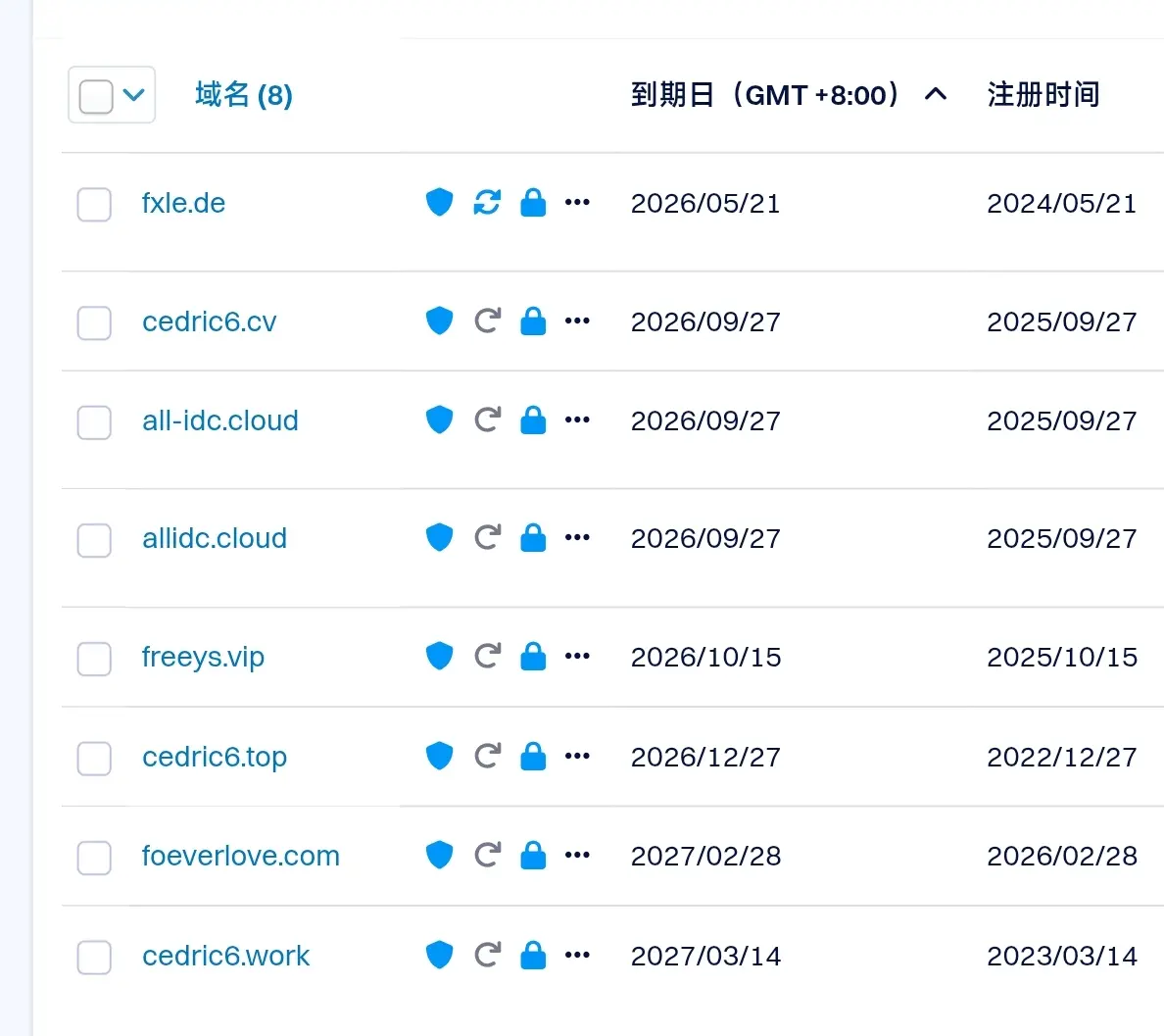Click the shield icon for foeverlove.com
This screenshot has height=1036, width=1164.
pyautogui.click(x=440, y=855)
